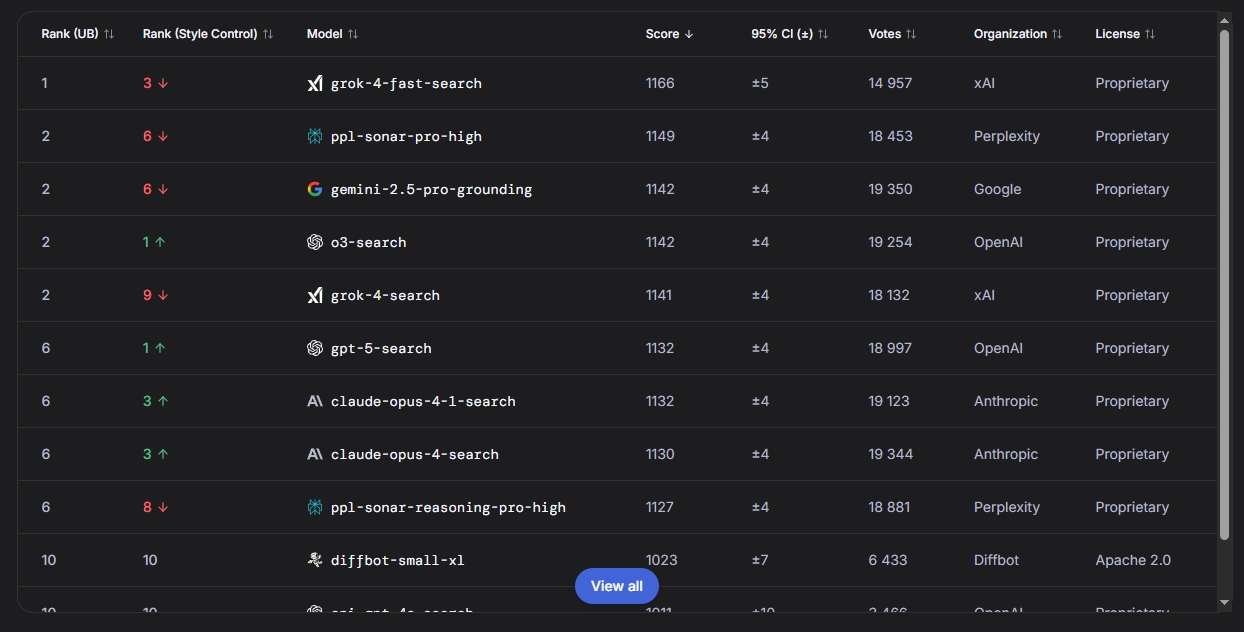Click the scrollbar down arrow
The width and height of the screenshot is (1244, 632).
(1224, 603)
